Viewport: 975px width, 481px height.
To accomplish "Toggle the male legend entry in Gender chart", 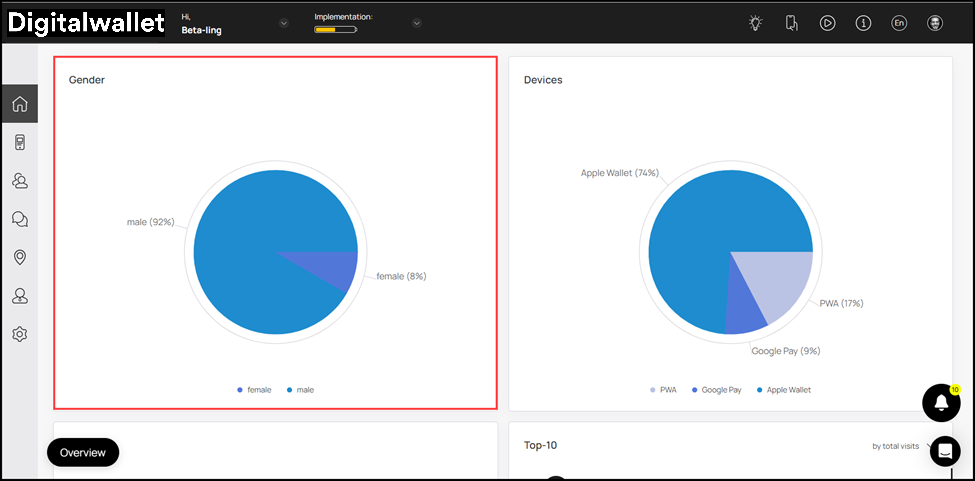I will pos(299,389).
